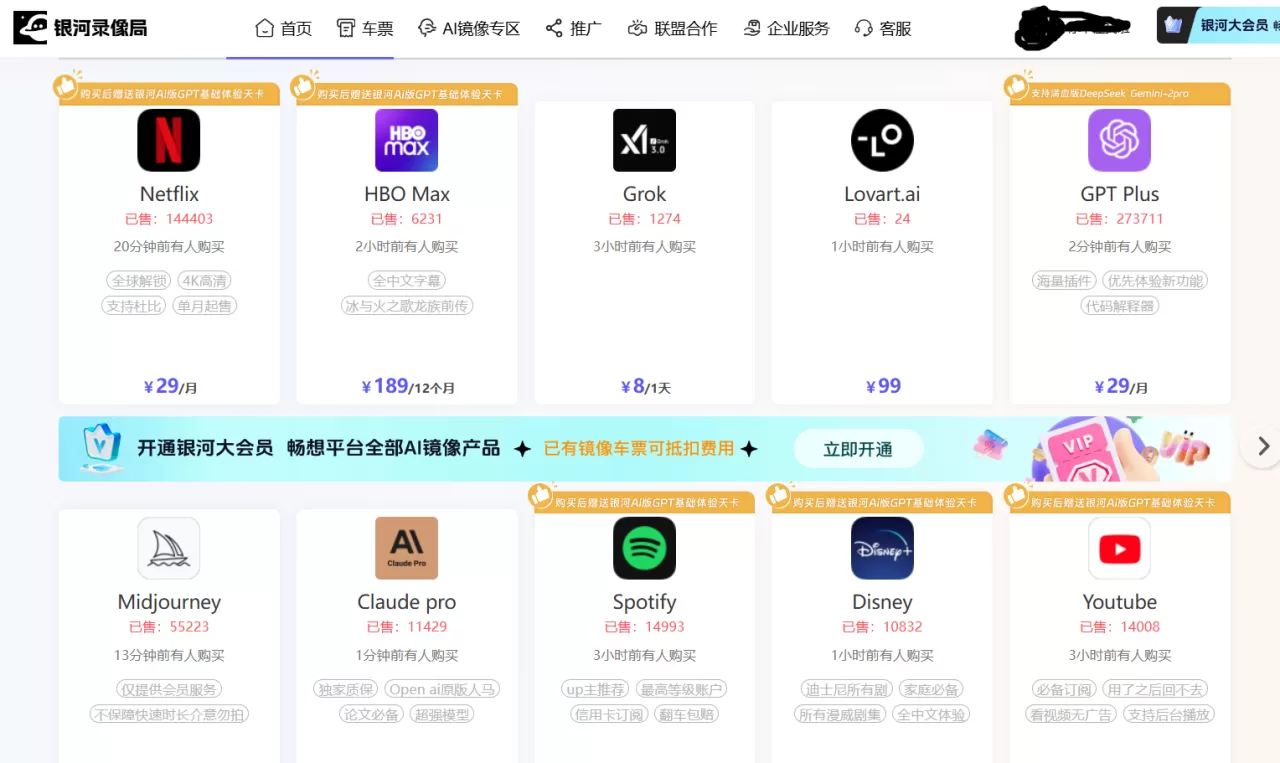Click the Grok product title
The image size is (1280, 763).
[x=644, y=194]
